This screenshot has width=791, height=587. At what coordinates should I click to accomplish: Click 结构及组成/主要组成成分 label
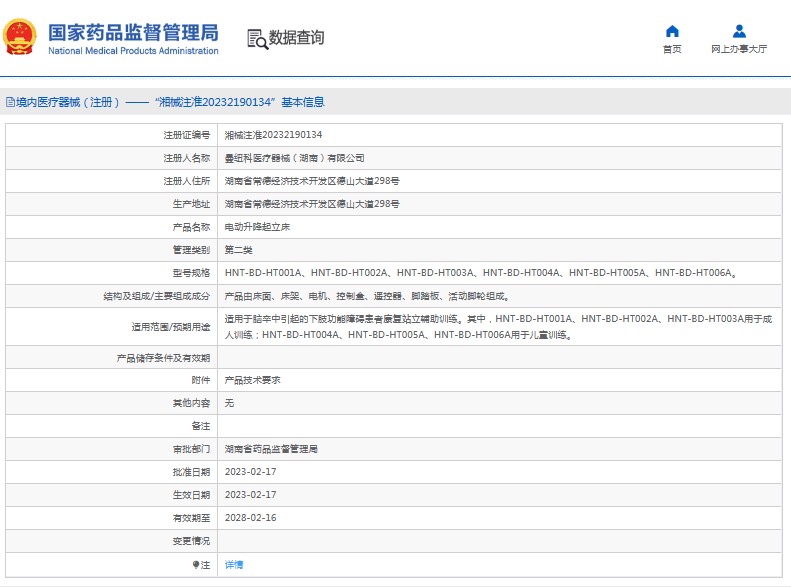coord(157,297)
